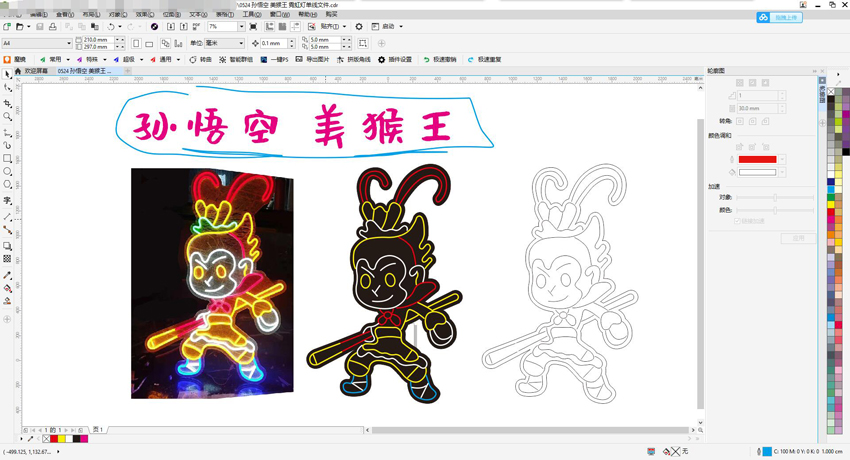850x460 pixels.
Task: Open 插件设置 plugin settings
Action: point(395,60)
